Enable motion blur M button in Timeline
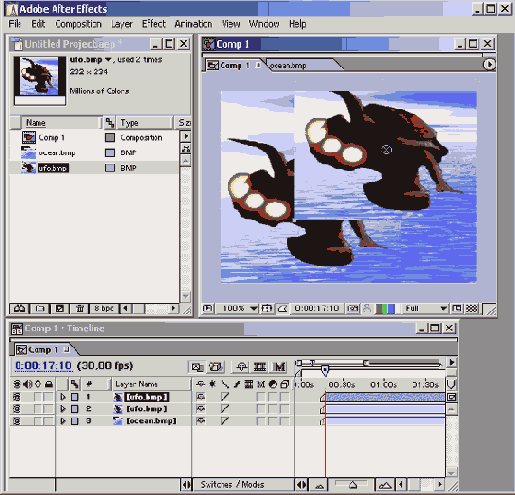This screenshot has width=515, height=495. coord(279,367)
